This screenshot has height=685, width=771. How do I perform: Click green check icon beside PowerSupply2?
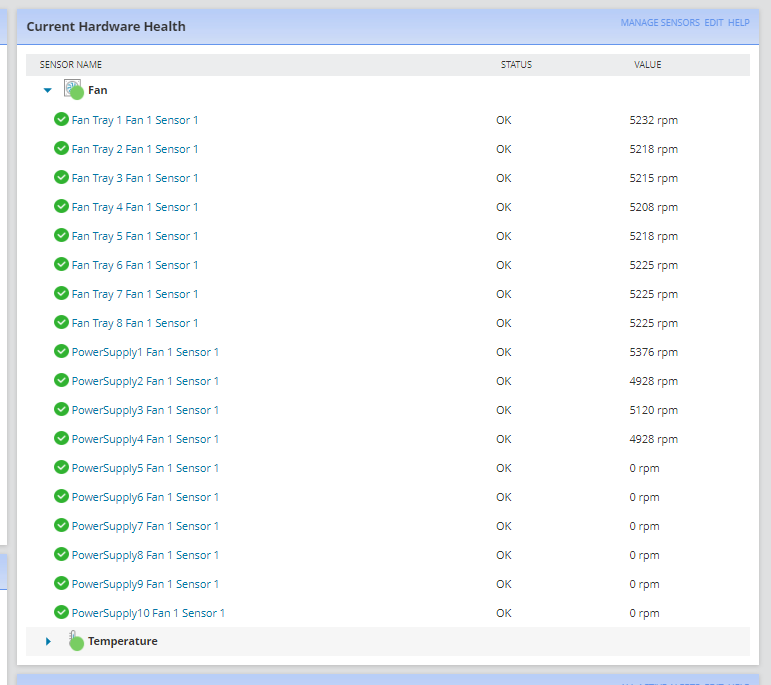click(61, 380)
